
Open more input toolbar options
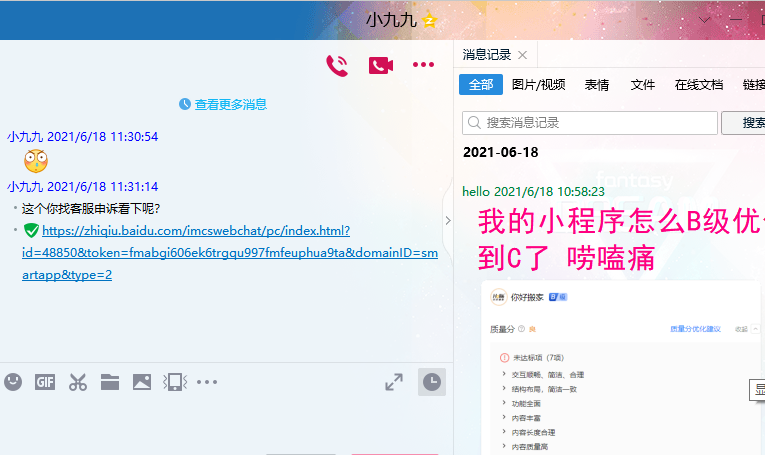(207, 382)
